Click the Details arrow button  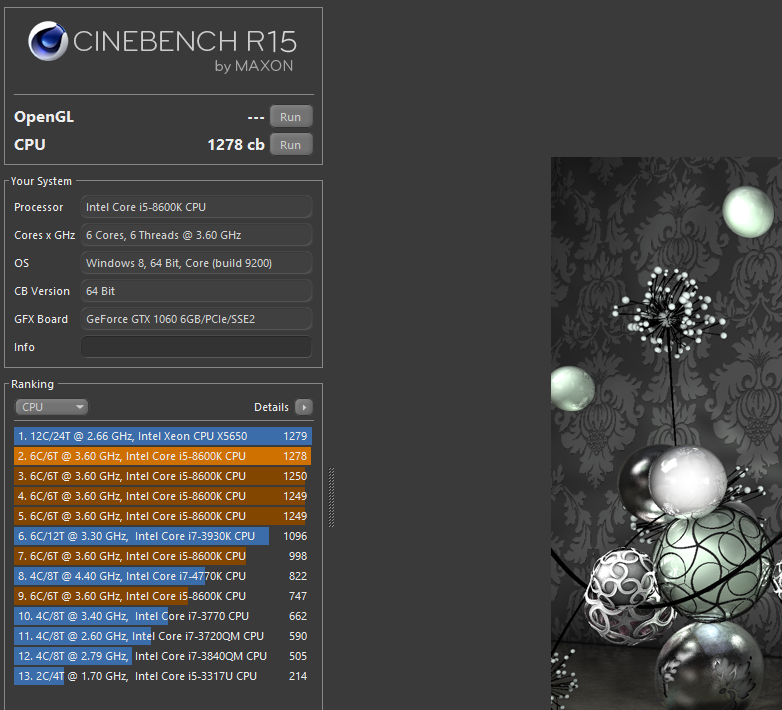[304, 407]
